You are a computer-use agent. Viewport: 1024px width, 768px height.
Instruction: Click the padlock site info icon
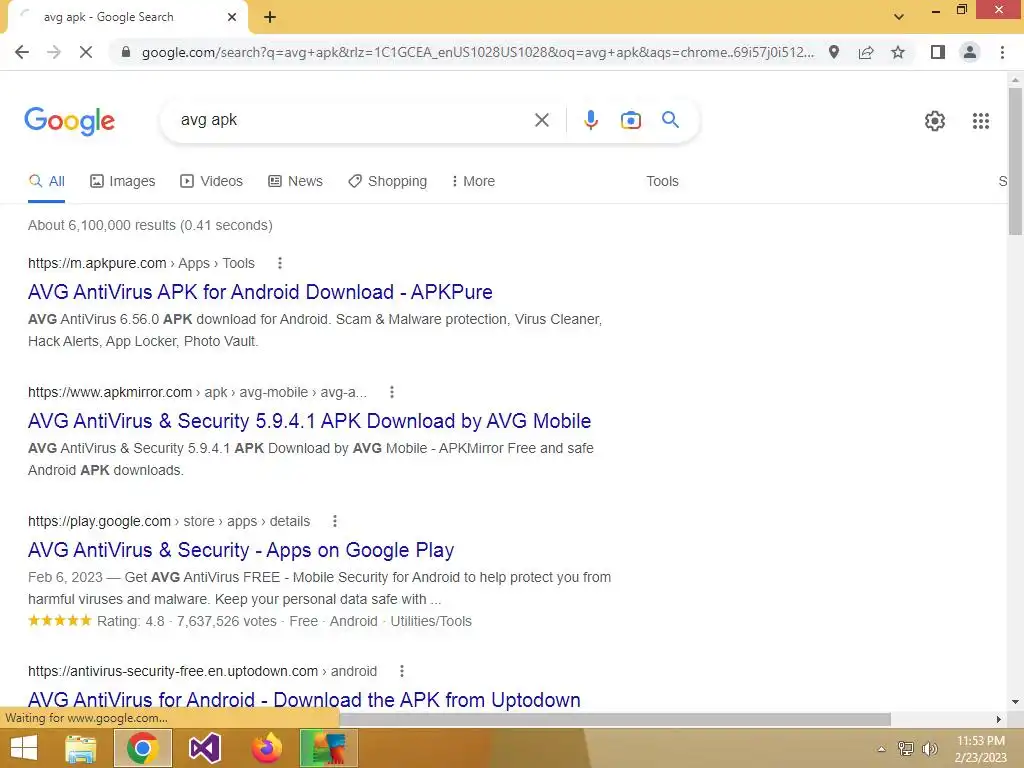click(126, 52)
